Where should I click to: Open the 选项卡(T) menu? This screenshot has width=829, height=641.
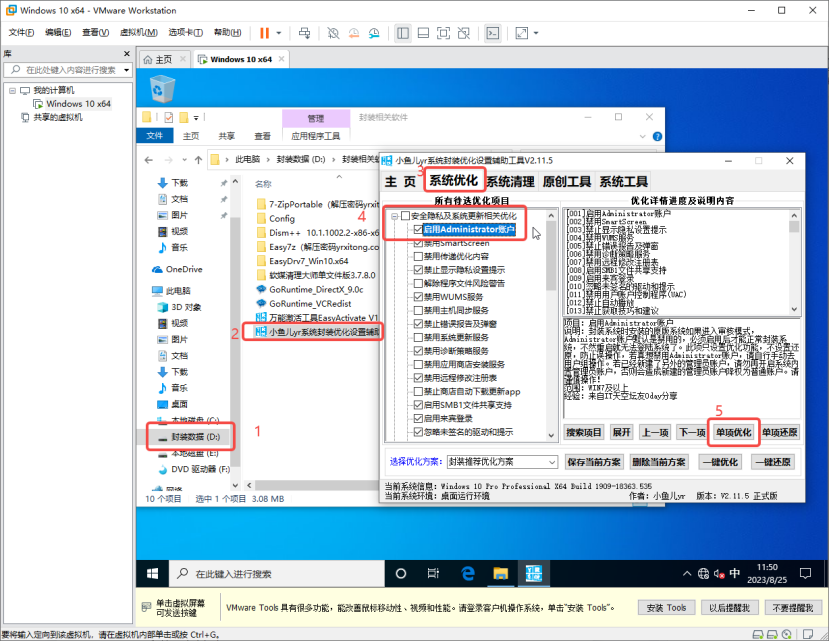[186, 33]
